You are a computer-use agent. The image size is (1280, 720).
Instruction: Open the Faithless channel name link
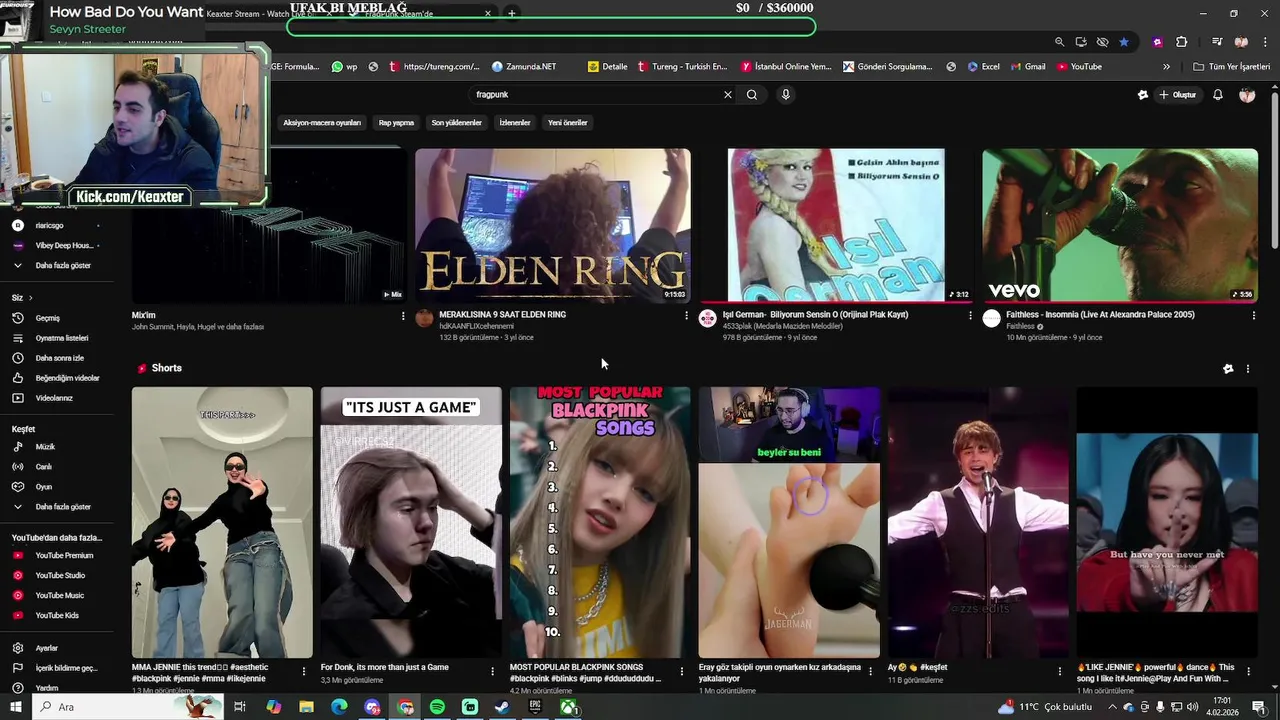(x=1020, y=326)
